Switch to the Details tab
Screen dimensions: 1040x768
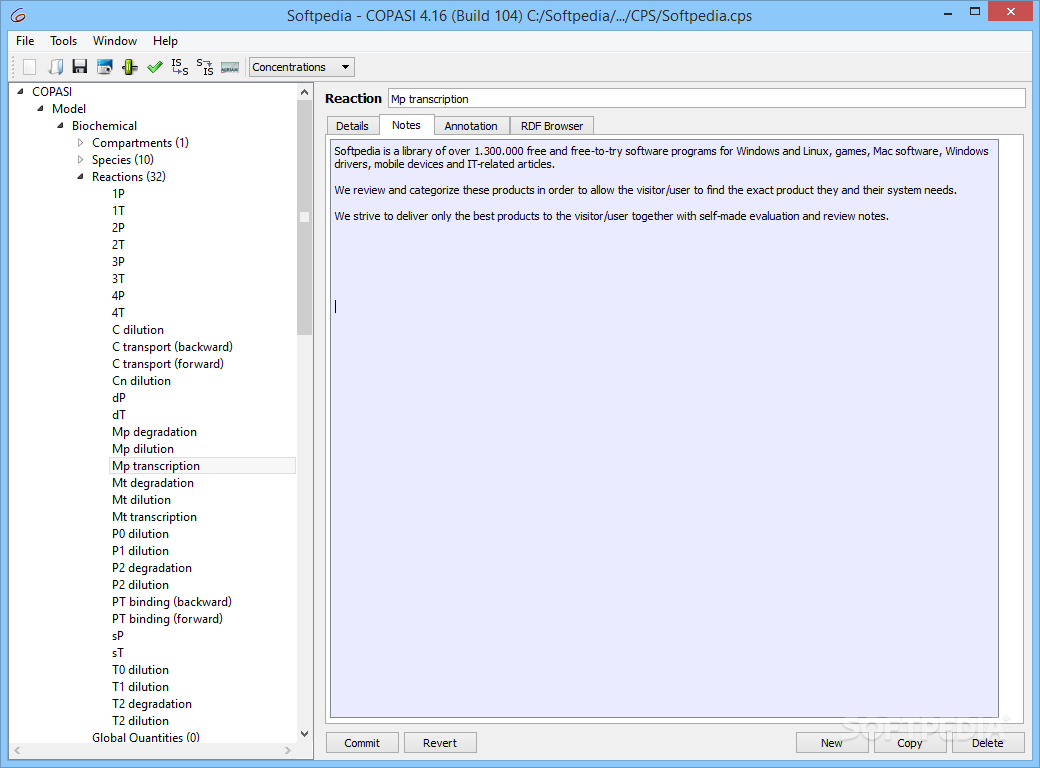point(352,125)
